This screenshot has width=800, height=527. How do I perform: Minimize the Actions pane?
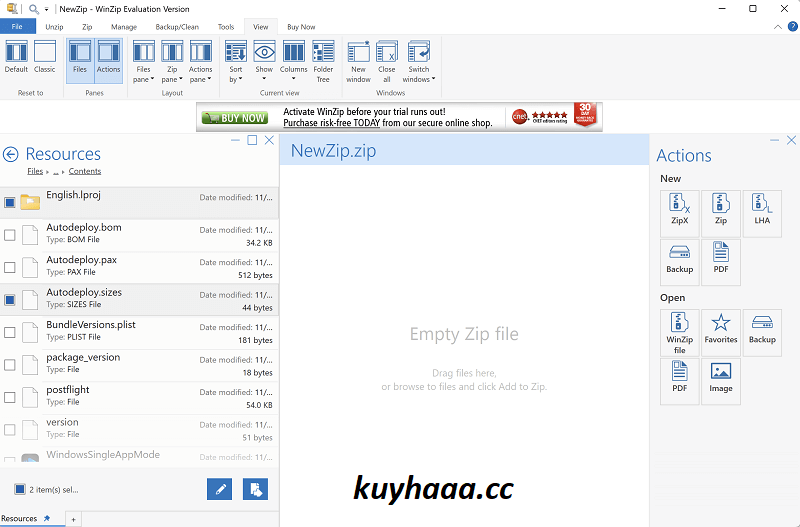pos(774,140)
